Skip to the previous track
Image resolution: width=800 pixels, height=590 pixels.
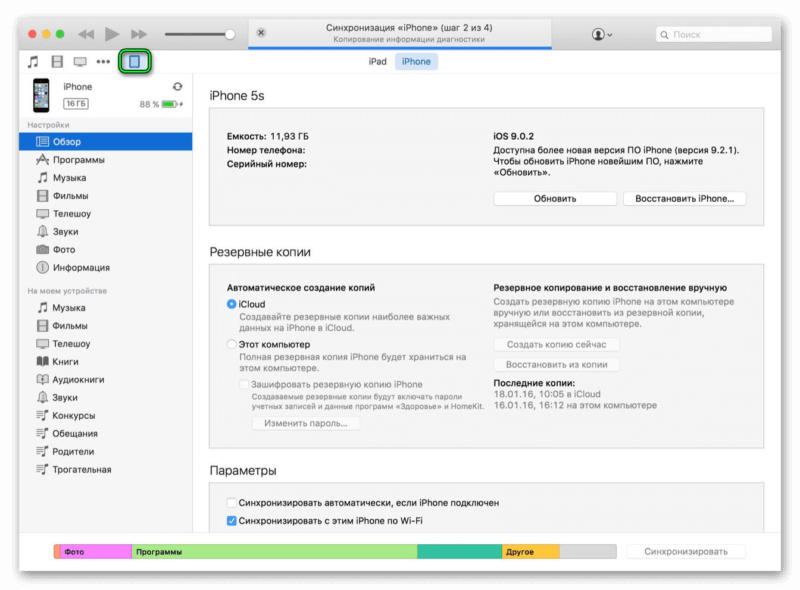coord(86,34)
